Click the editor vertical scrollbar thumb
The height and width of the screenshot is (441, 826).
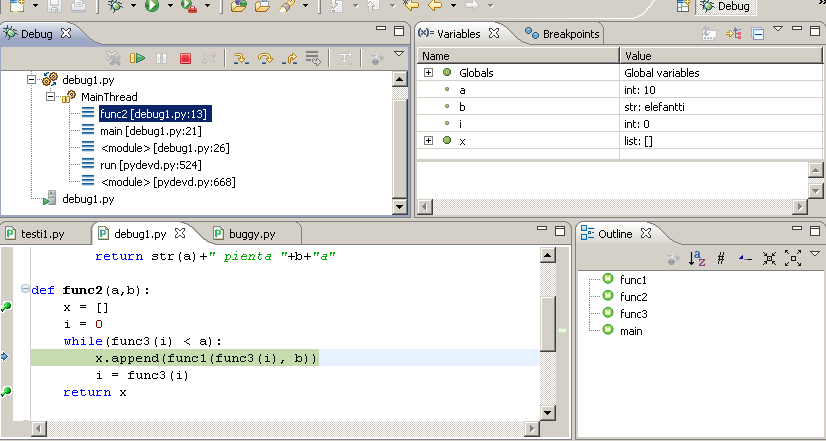[547, 323]
